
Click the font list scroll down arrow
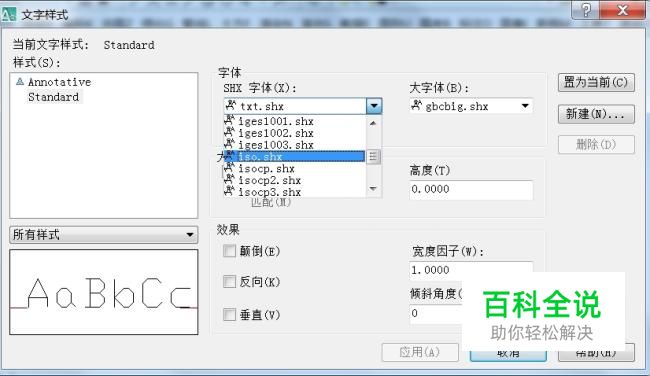(373, 189)
